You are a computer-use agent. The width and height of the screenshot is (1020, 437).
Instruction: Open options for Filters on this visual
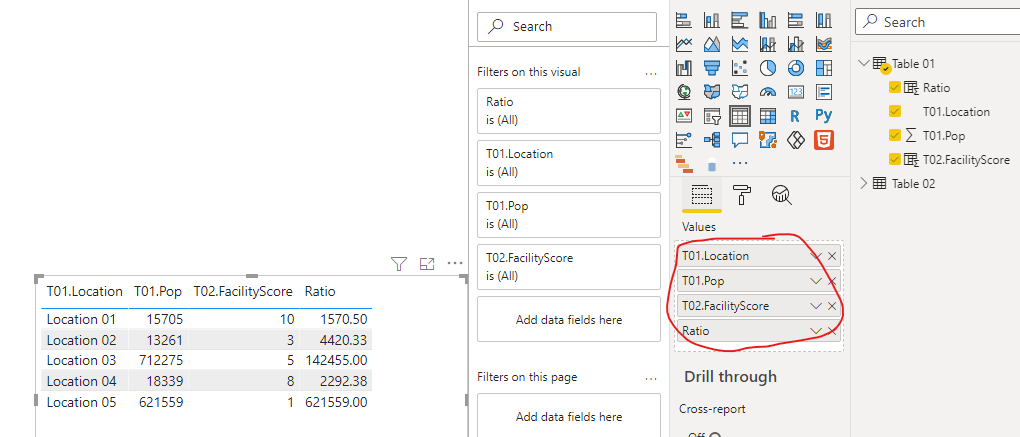(651, 74)
